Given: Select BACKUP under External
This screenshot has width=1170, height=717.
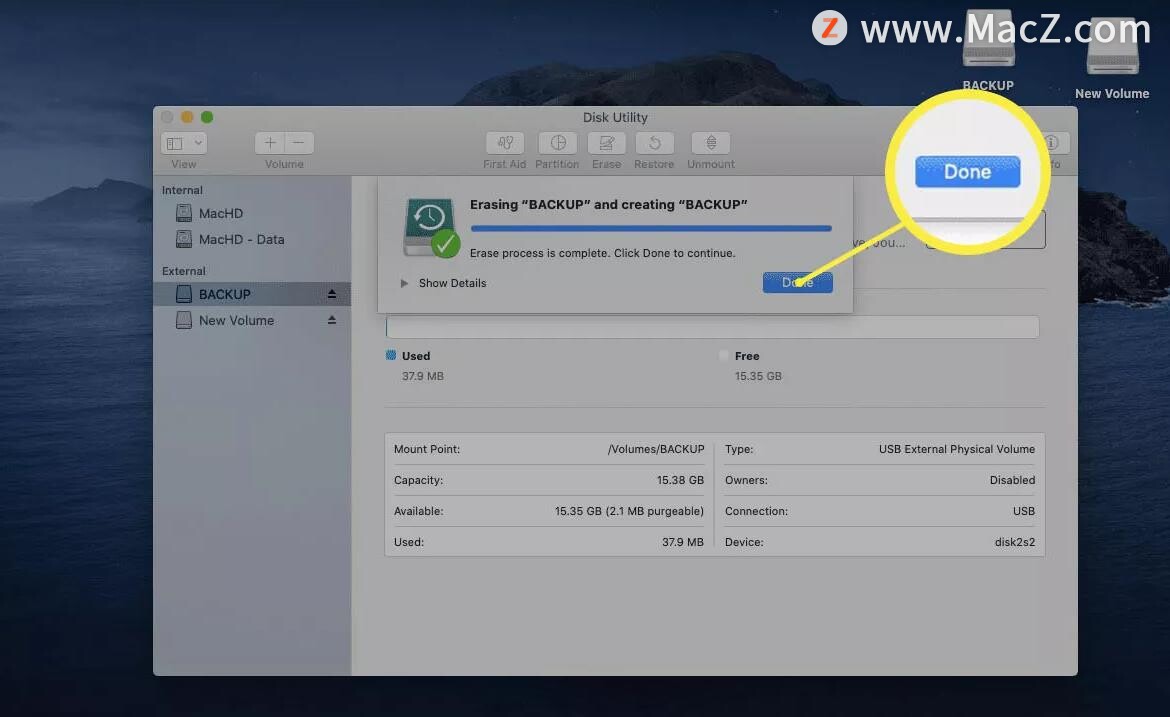Looking at the screenshot, I should click(x=252, y=294).
